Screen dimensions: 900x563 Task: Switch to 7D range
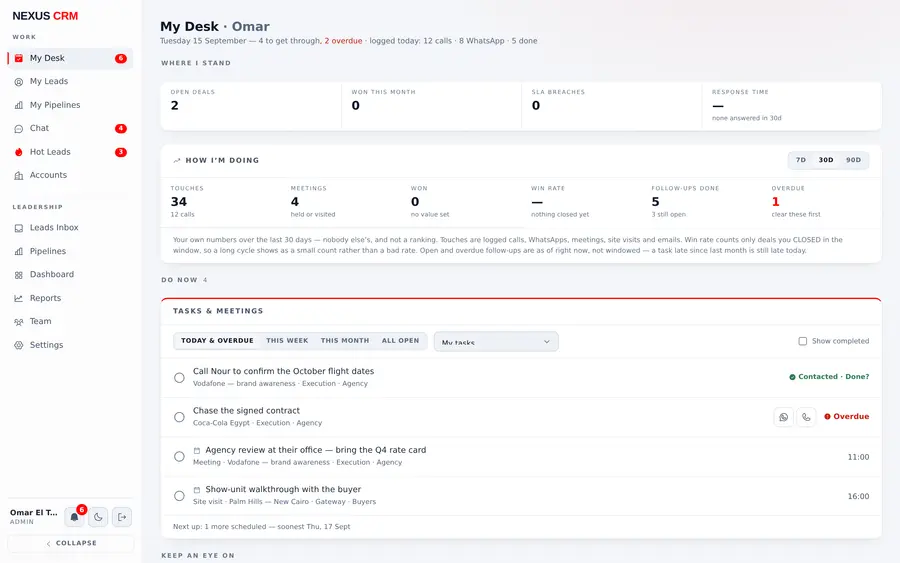[x=801, y=160]
